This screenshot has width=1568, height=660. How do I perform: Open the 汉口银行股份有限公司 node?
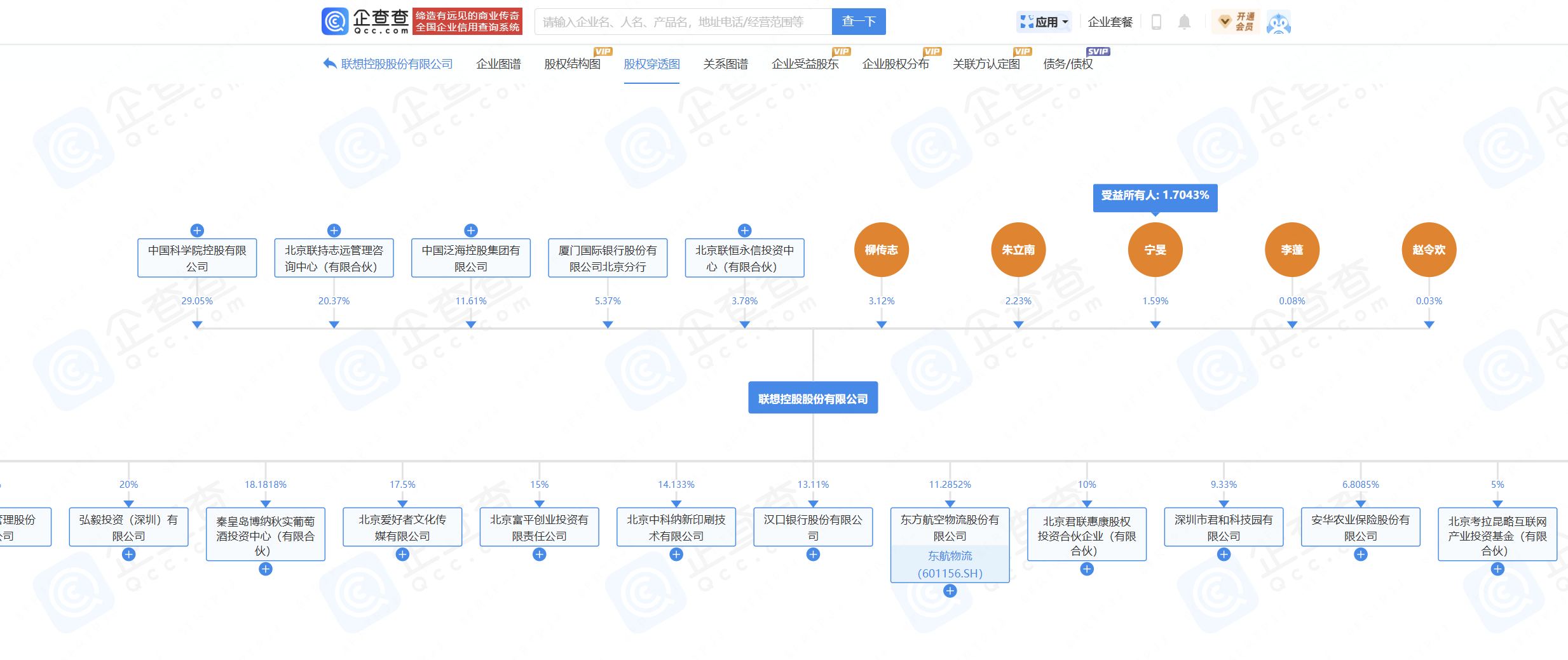click(x=813, y=527)
